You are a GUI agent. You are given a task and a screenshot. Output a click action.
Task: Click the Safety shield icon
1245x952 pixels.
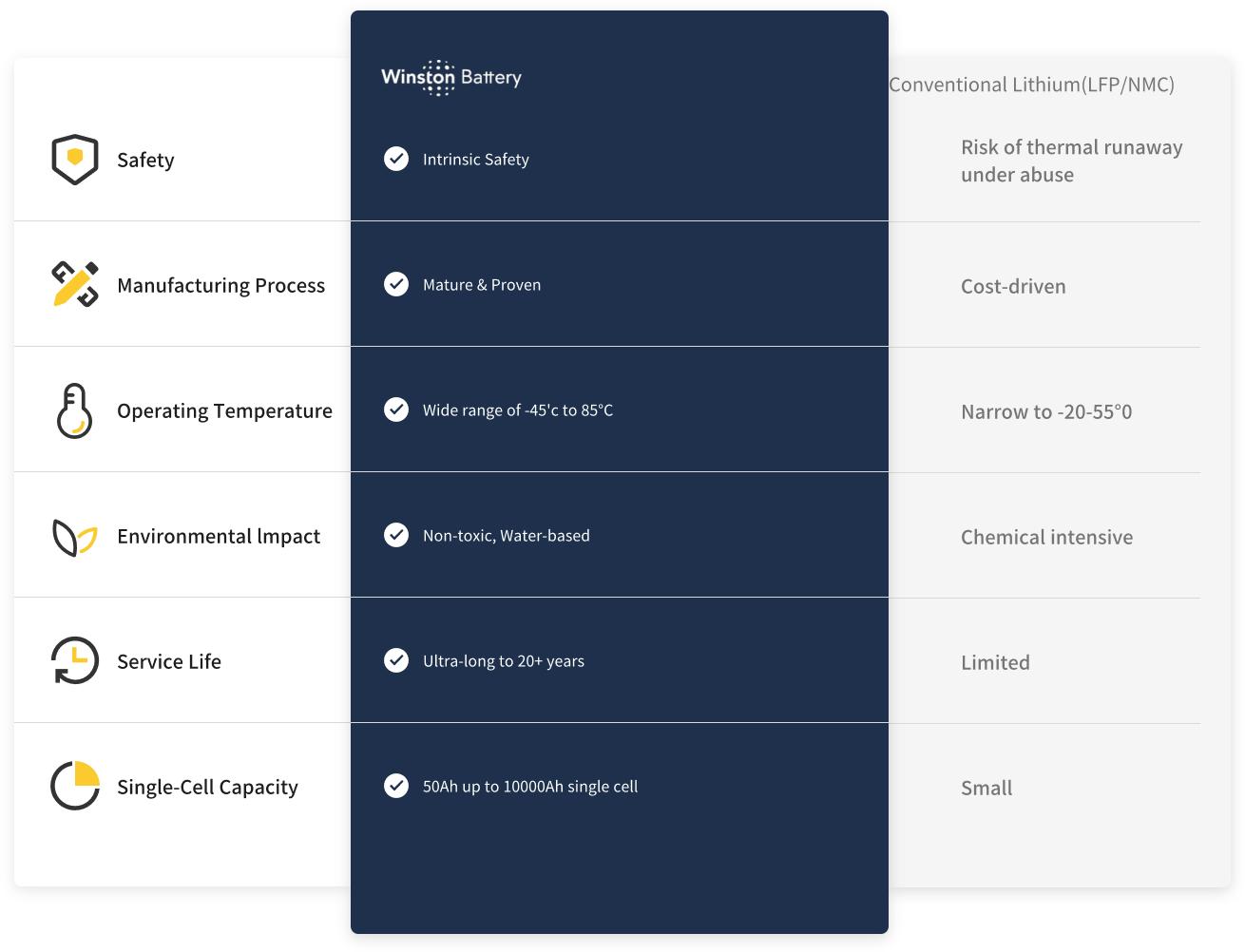(74, 160)
